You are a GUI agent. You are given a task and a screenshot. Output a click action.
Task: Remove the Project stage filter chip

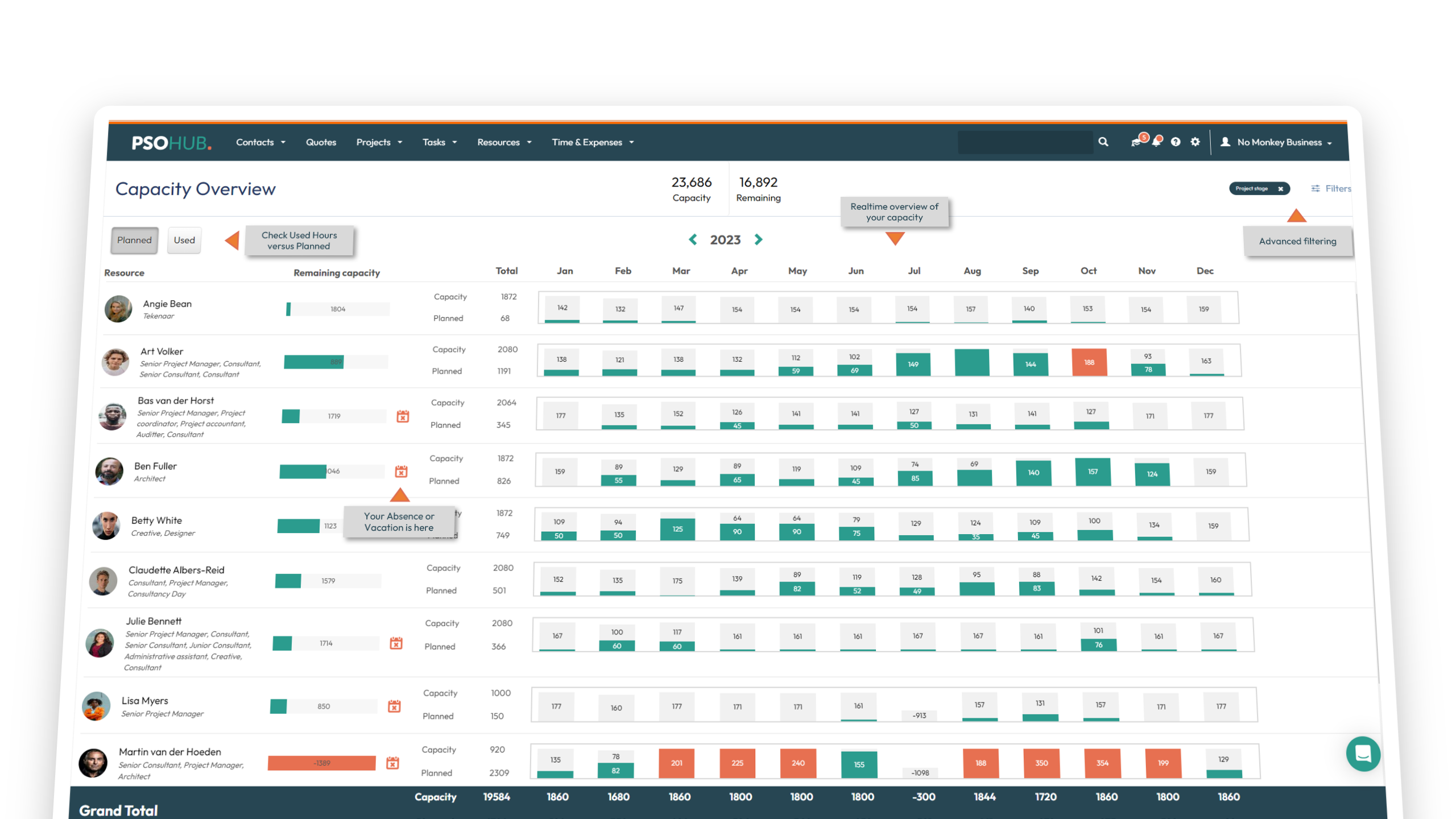pos(1280,189)
